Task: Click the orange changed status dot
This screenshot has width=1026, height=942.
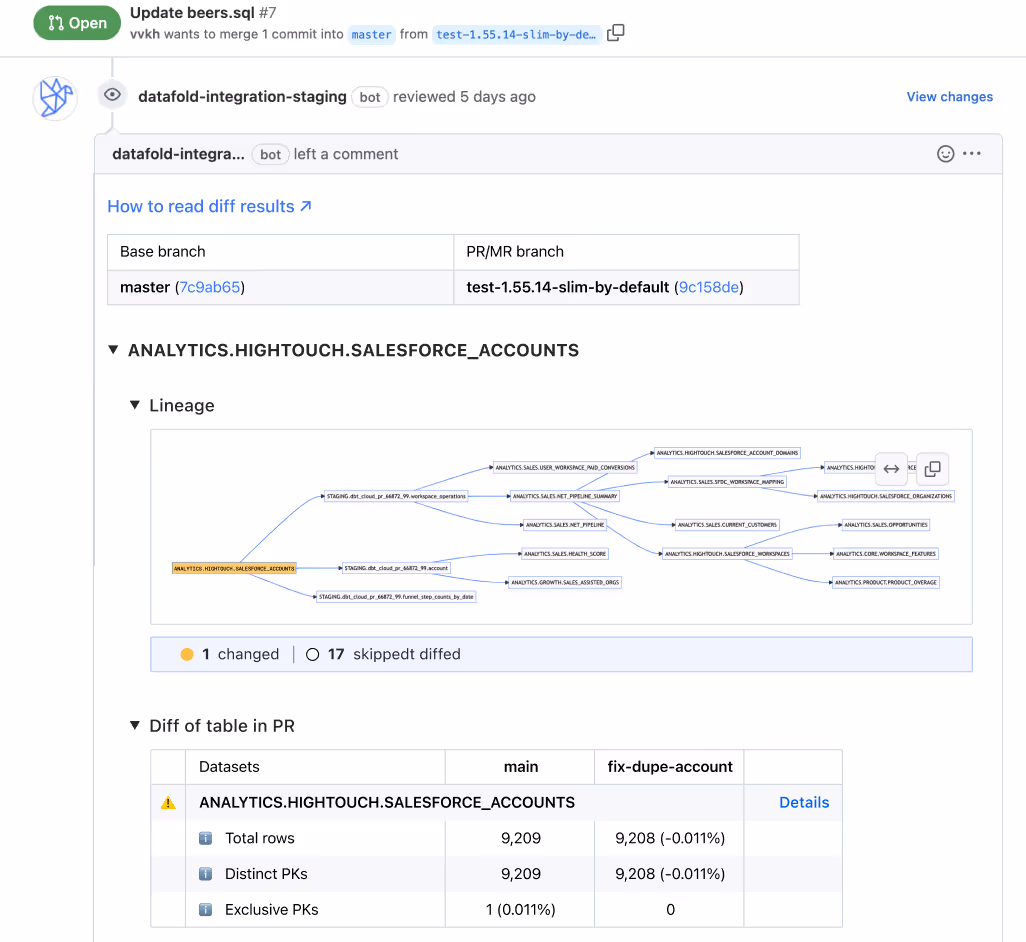Action: pyautogui.click(x=186, y=654)
